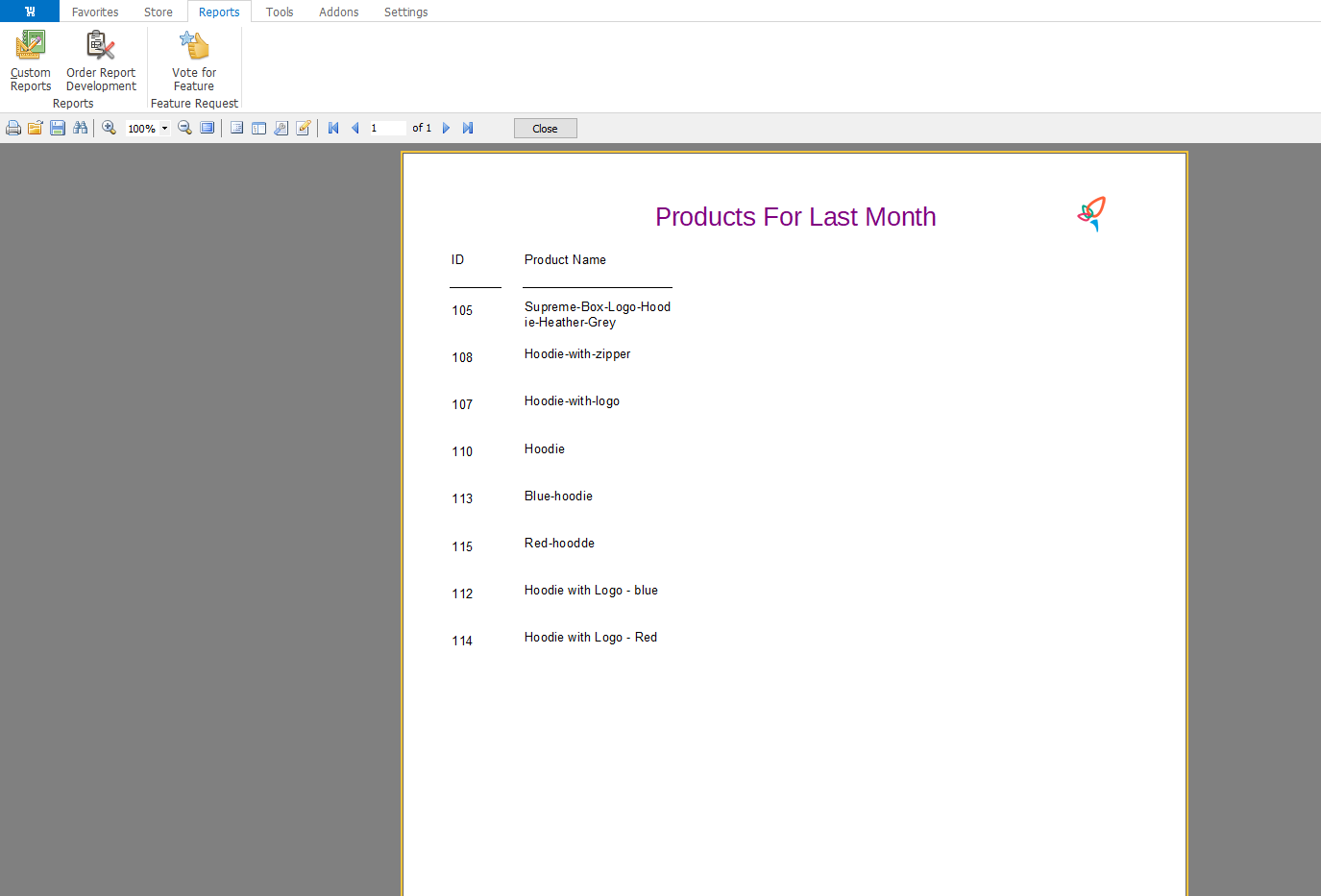Screen dimensions: 1321x896
Task: Click the Find binoculars icon
Action: pyautogui.click(x=80, y=128)
